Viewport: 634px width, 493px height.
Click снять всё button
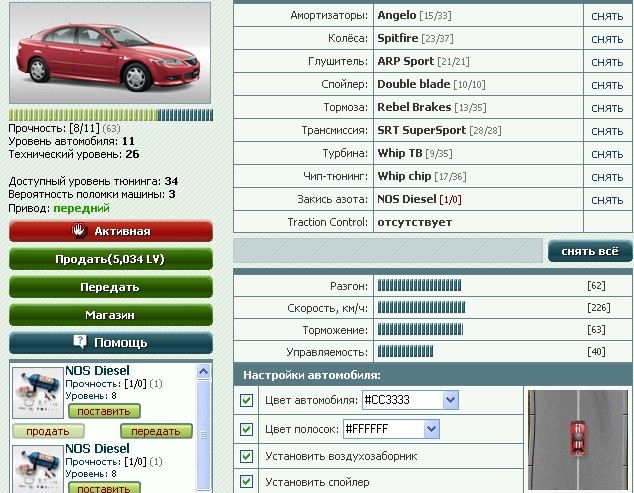click(590, 251)
